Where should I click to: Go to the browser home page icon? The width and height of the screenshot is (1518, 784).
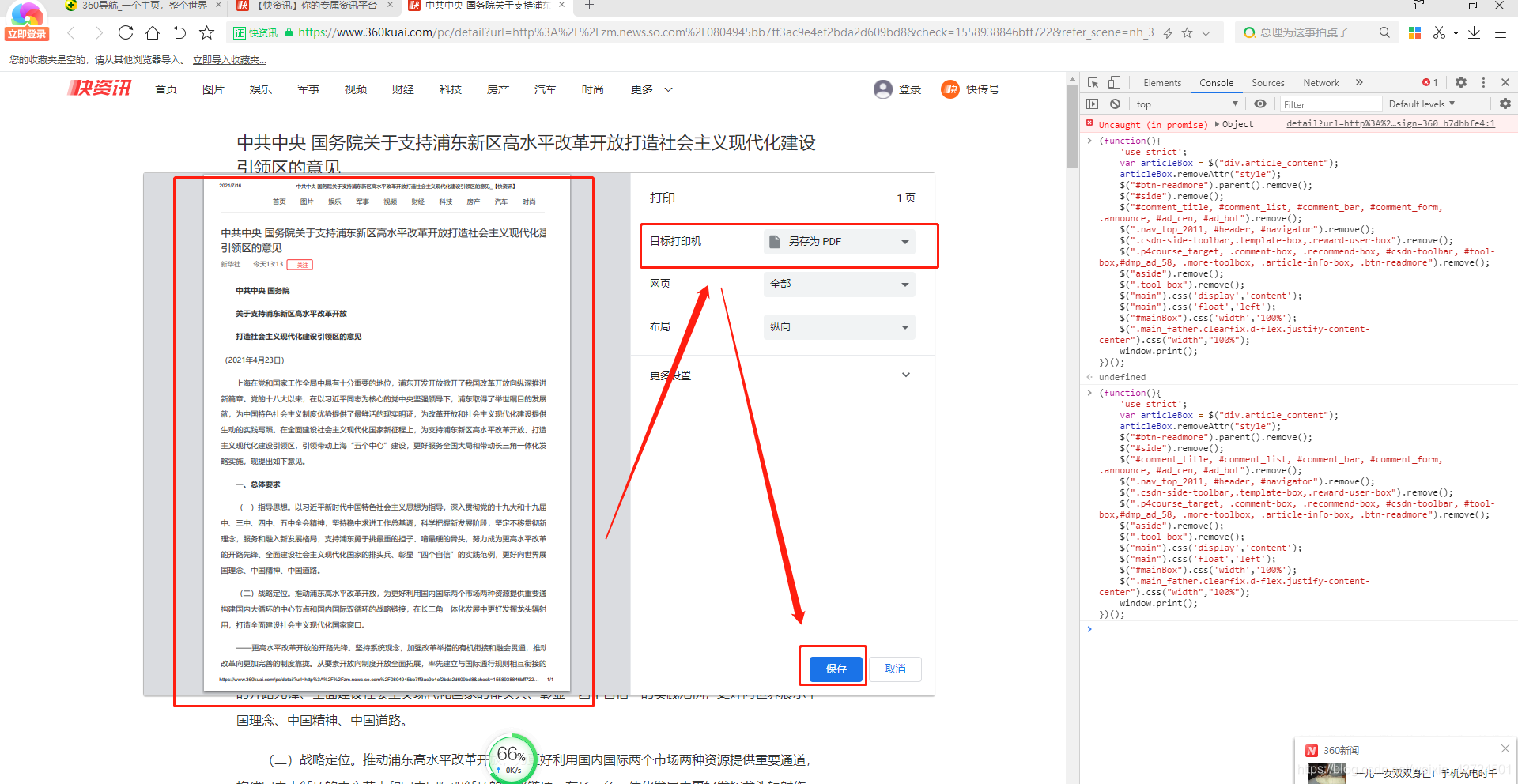(153, 32)
